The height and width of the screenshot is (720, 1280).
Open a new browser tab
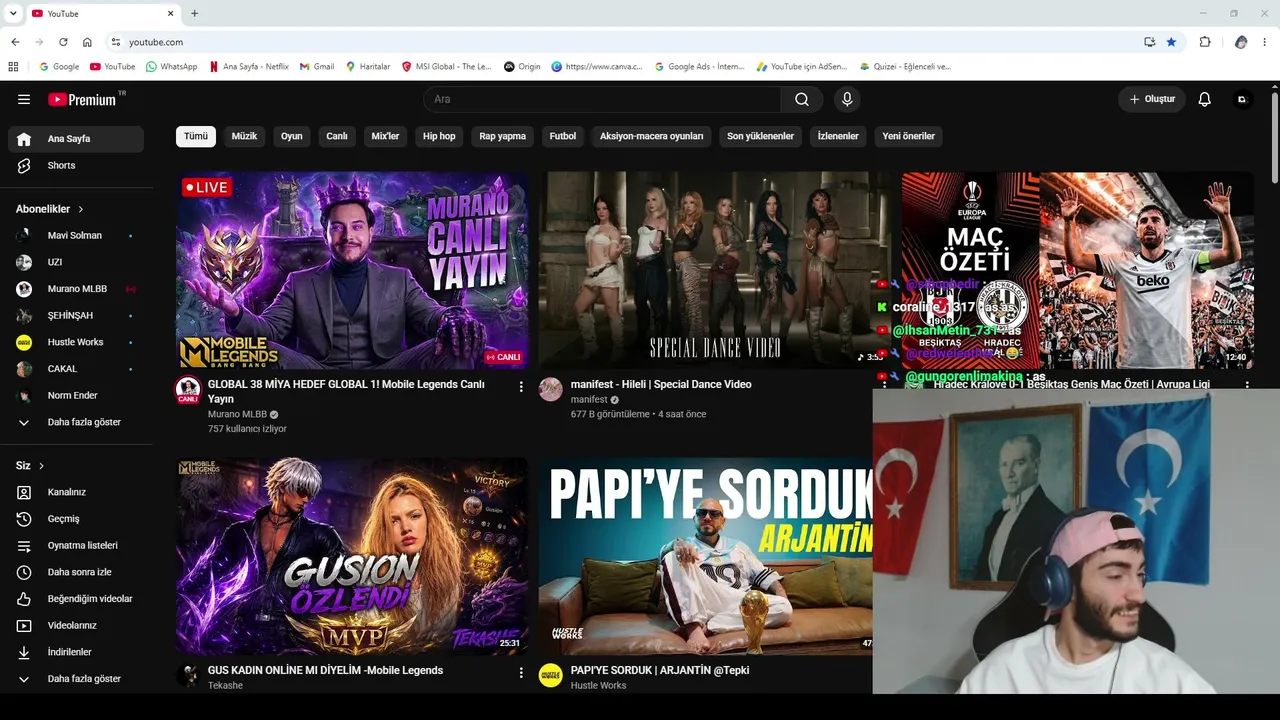point(194,14)
